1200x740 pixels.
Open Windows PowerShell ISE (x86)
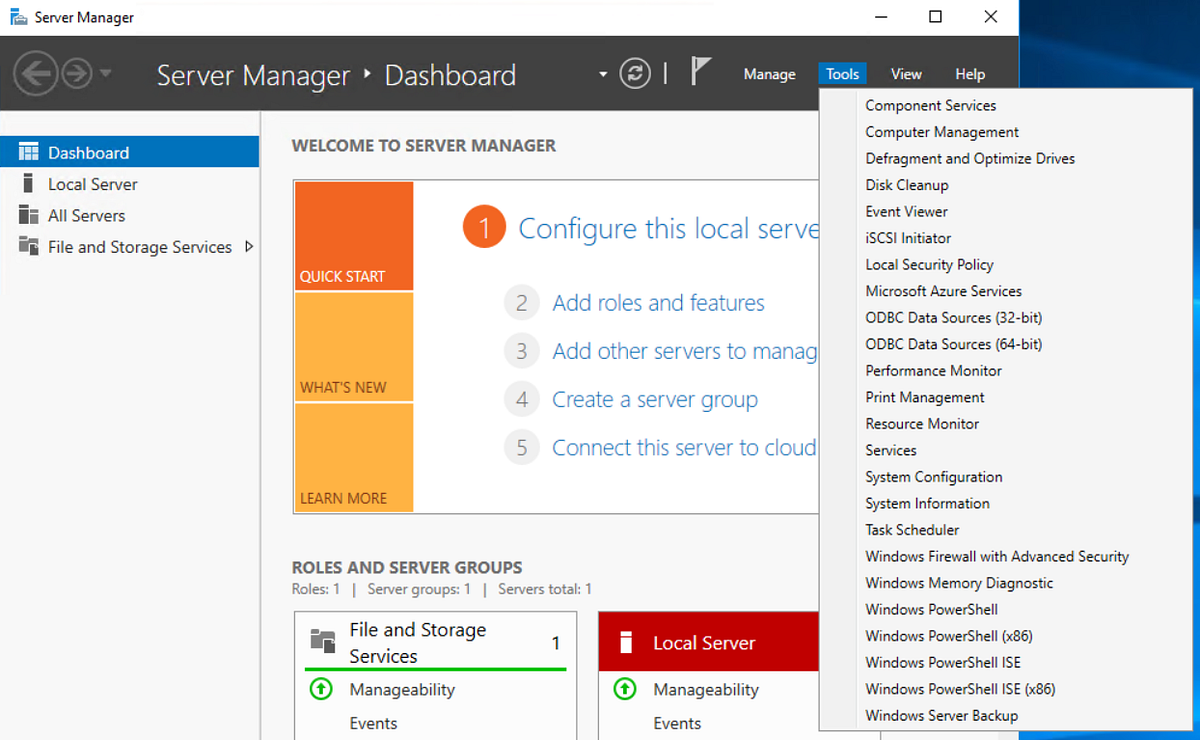point(960,688)
